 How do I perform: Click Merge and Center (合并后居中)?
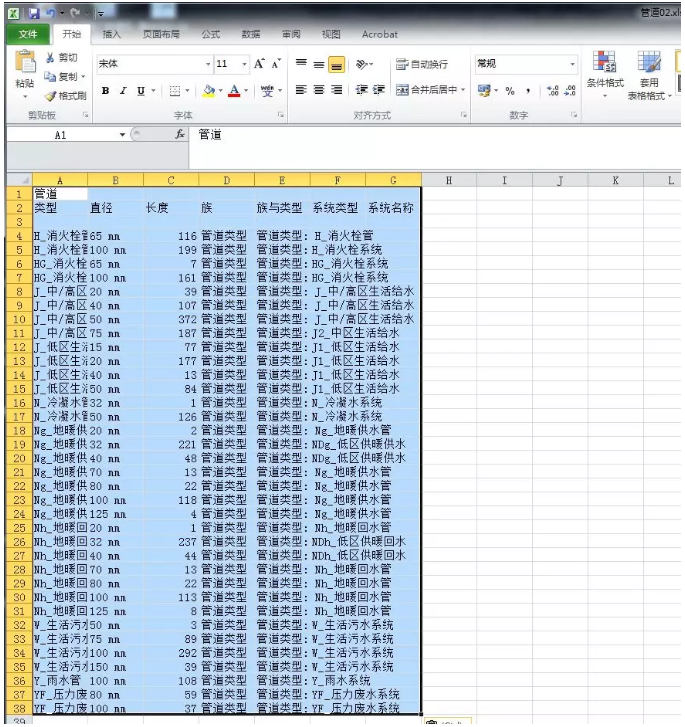click(427, 90)
